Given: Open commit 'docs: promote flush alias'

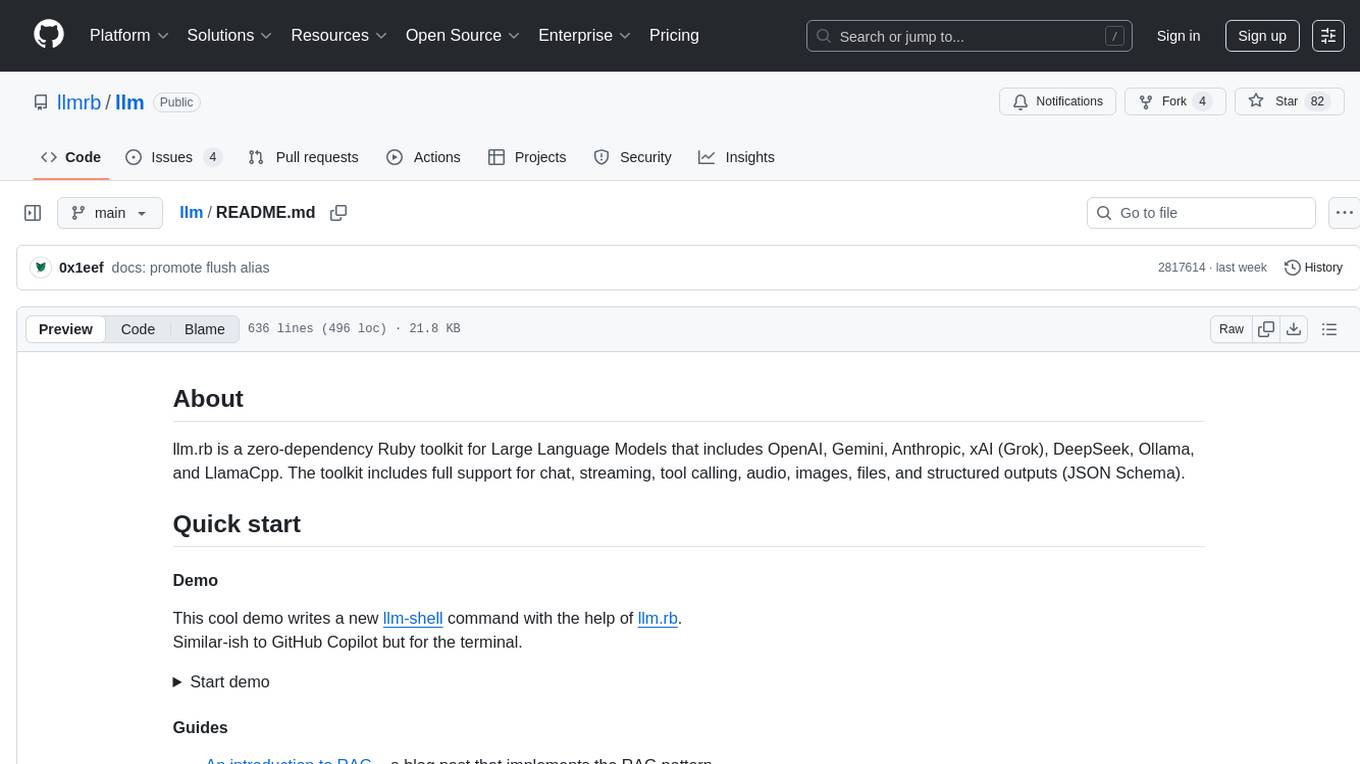Looking at the screenshot, I should [190, 267].
